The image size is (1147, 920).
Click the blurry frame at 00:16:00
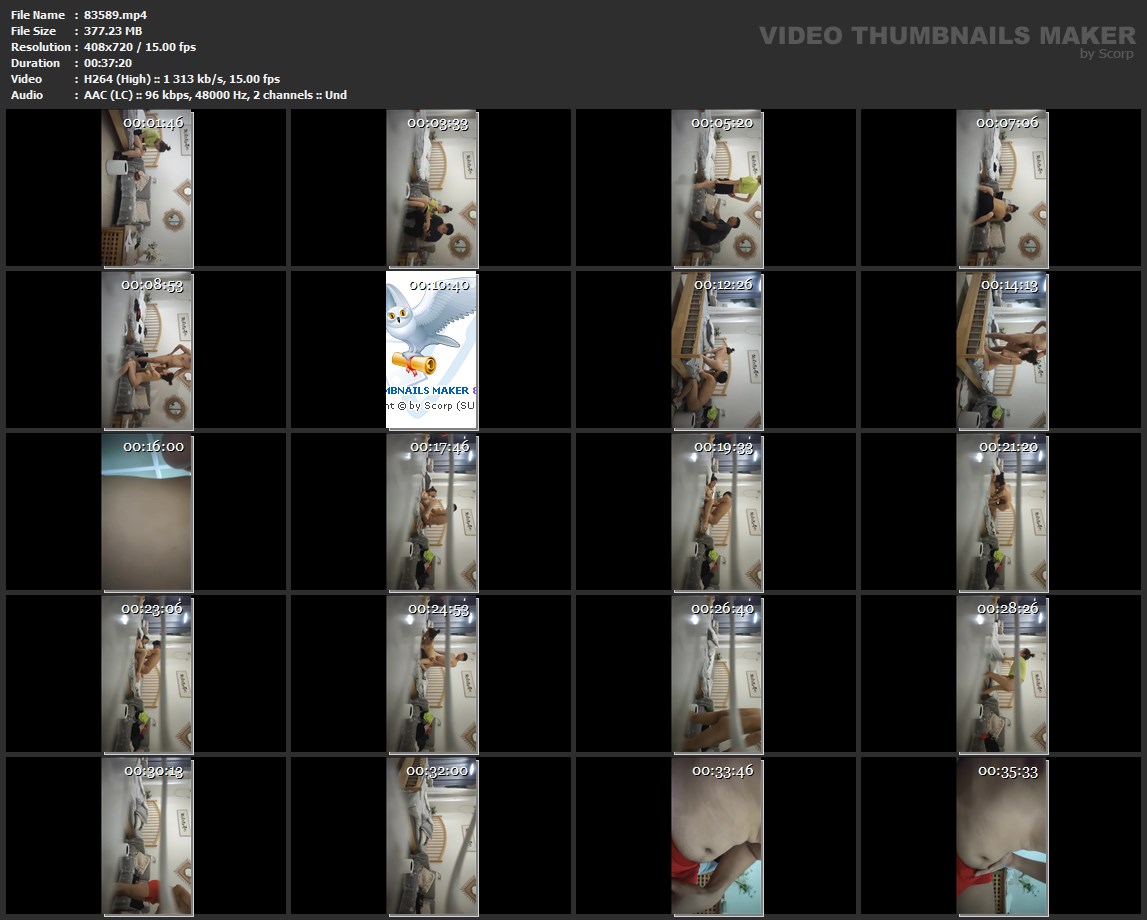[x=147, y=512]
